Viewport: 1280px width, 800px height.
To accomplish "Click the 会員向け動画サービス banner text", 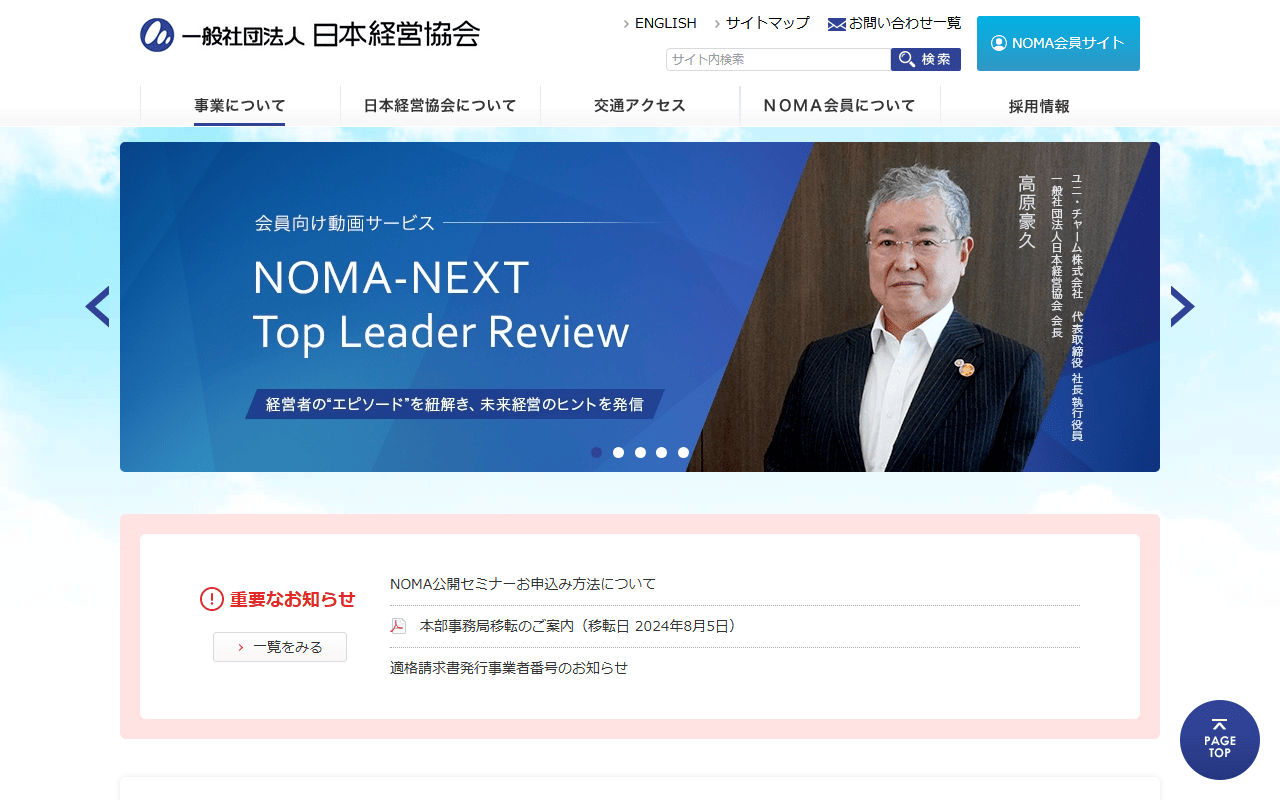I will coord(345,223).
